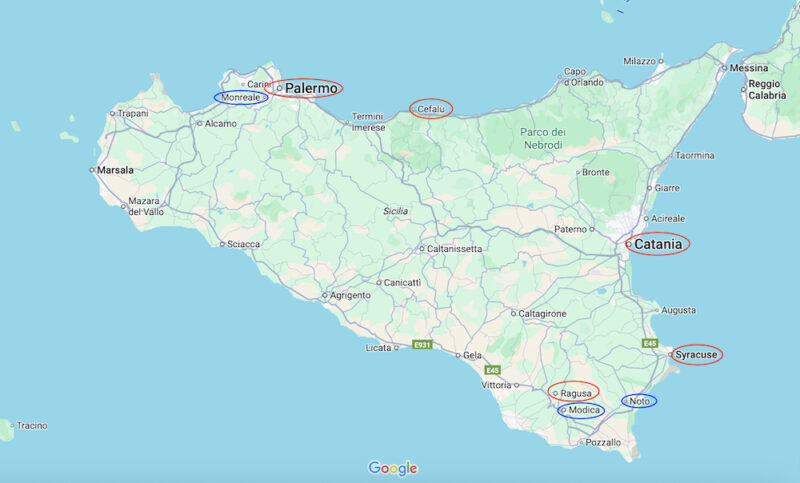This screenshot has height=483, width=800.
Task: Click the Palermo city marker dot
Action: tap(280, 89)
